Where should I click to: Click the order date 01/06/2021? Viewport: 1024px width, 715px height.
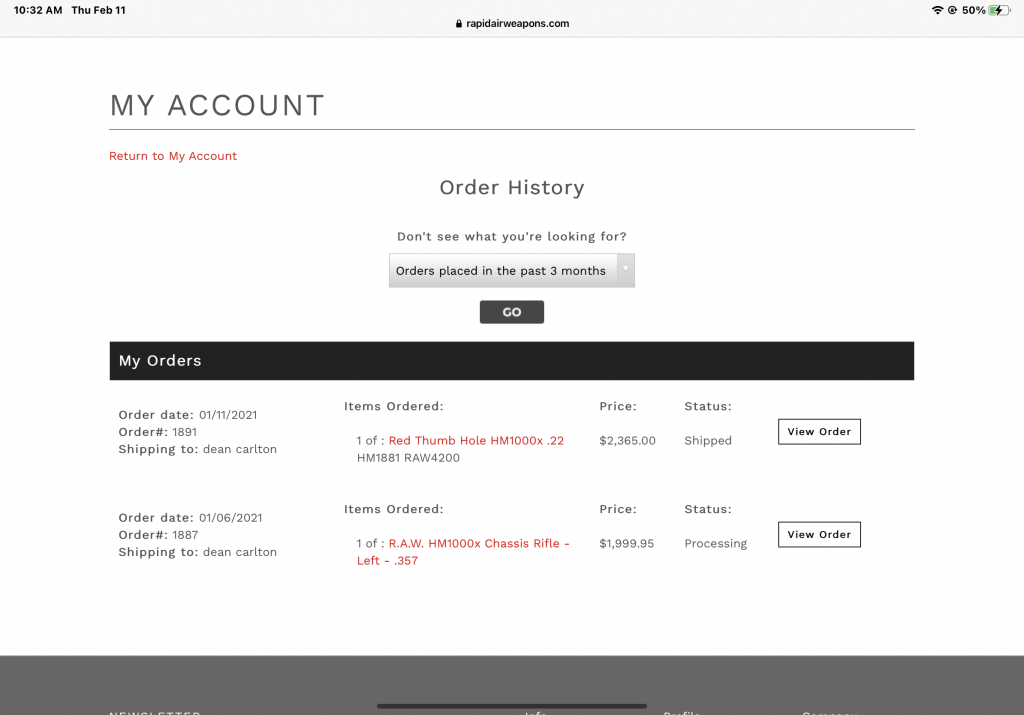point(231,518)
